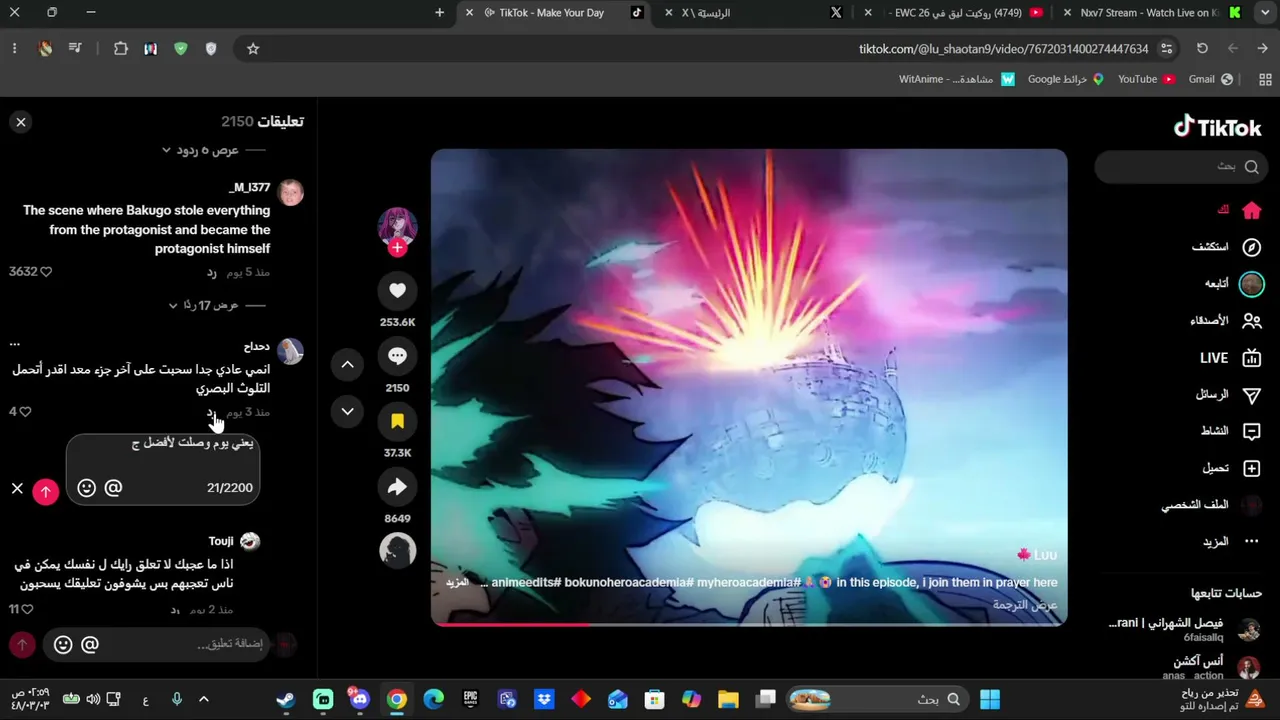
Task: Open Epic Games Launcher from the taskbar
Action: tap(470, 699)
